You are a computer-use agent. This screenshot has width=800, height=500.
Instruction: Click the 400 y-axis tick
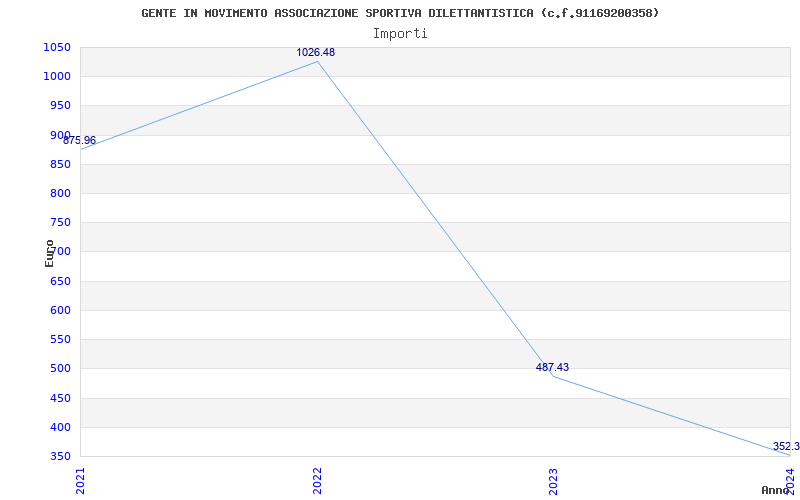60,427
